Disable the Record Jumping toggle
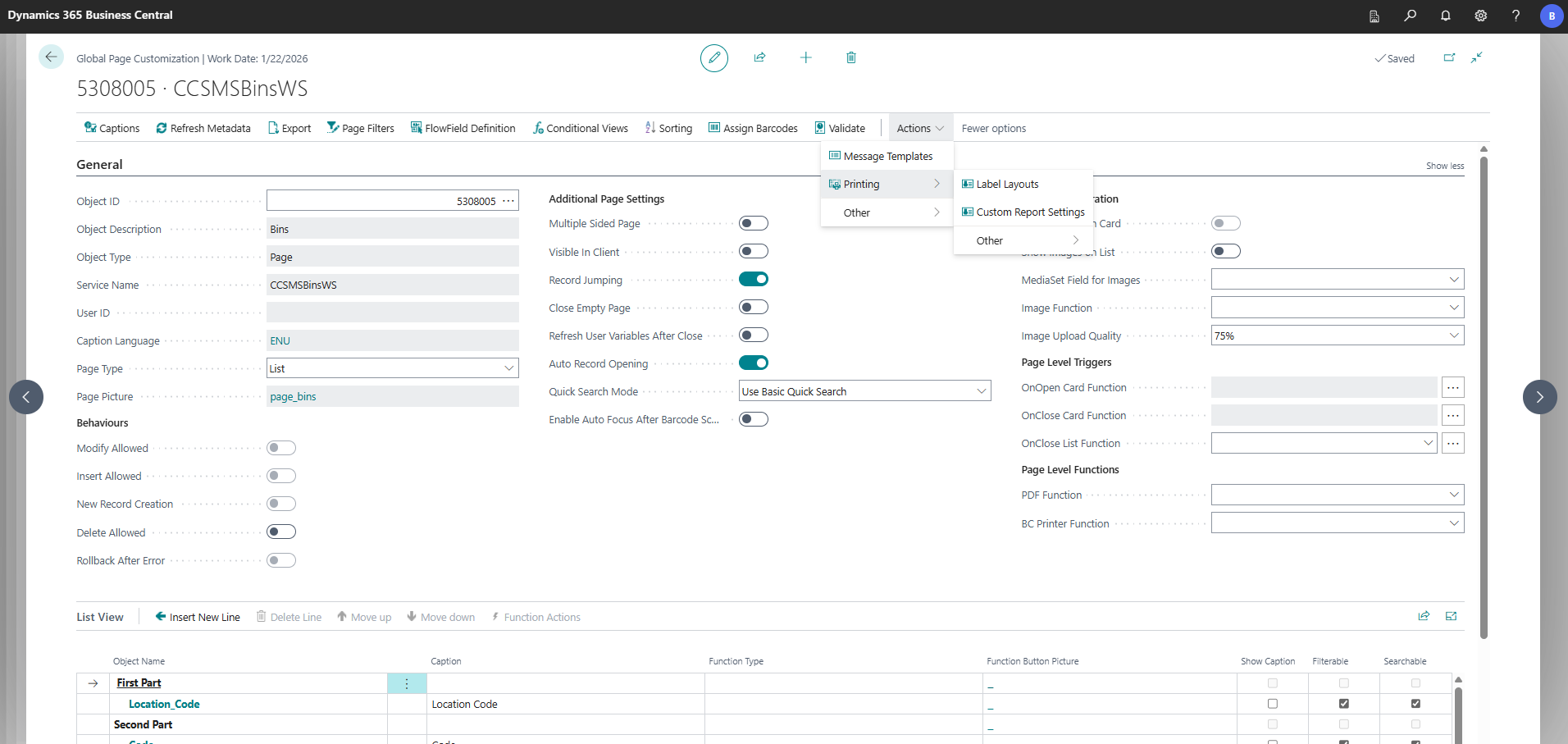The image size is (1568, 744). coord(754,279)
